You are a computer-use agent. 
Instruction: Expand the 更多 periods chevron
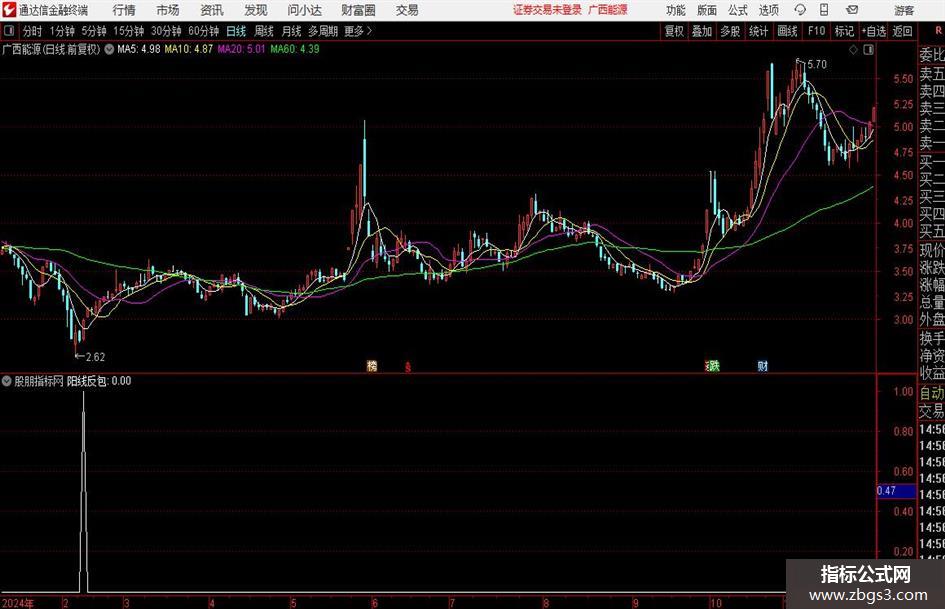[358, 31]
